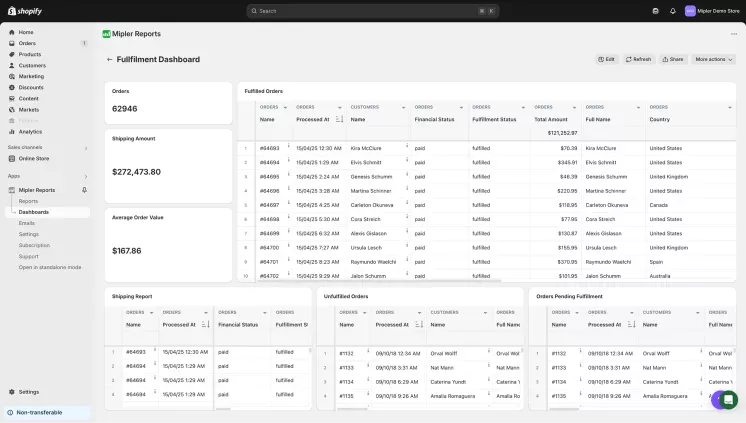
Task: Open Subscription in the sidebar
Action: (x=34, y=246)
